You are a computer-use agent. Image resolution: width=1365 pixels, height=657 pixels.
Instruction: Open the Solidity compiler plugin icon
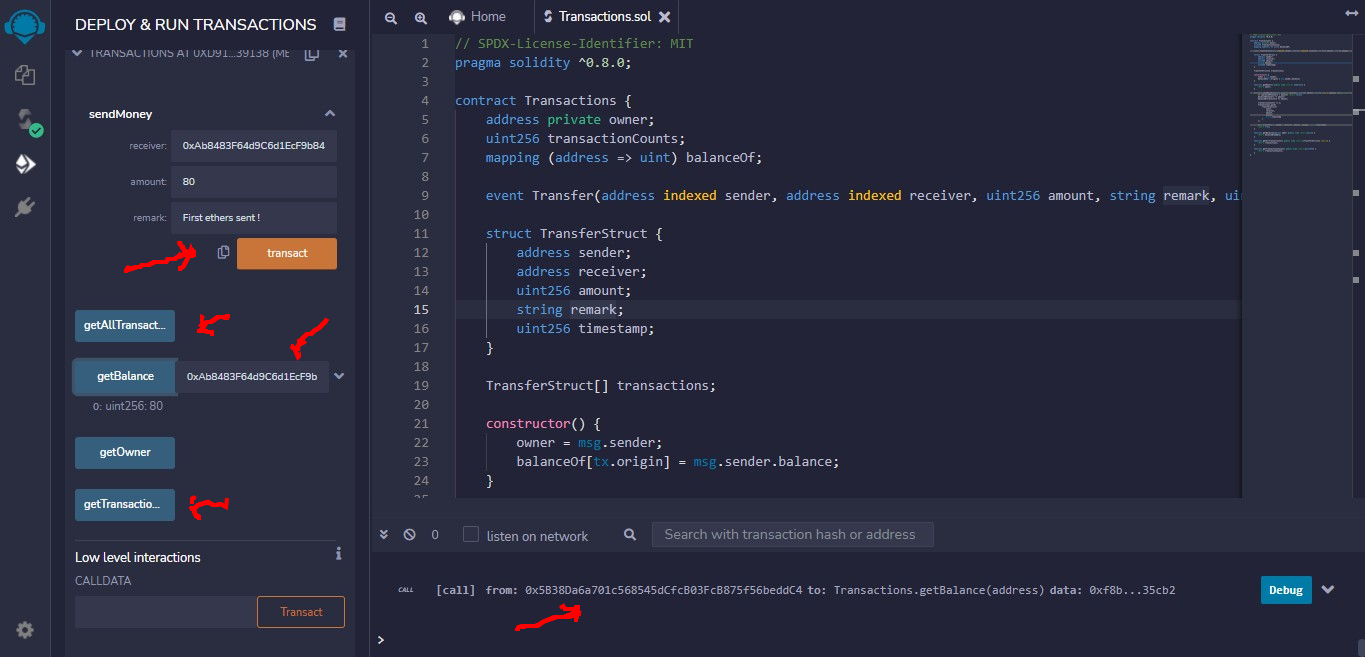coord(25,120)
